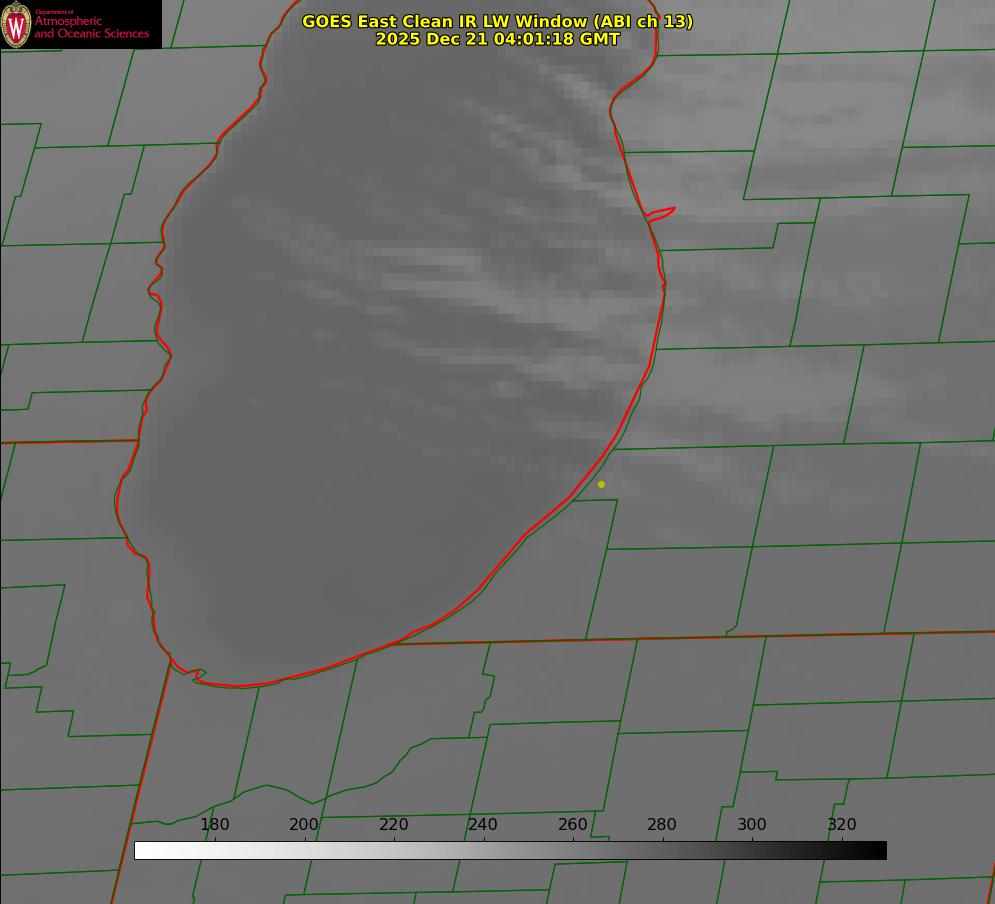Click the white end of the colorbar
This screenshot has width=995, height=904.
coord(141,850)
